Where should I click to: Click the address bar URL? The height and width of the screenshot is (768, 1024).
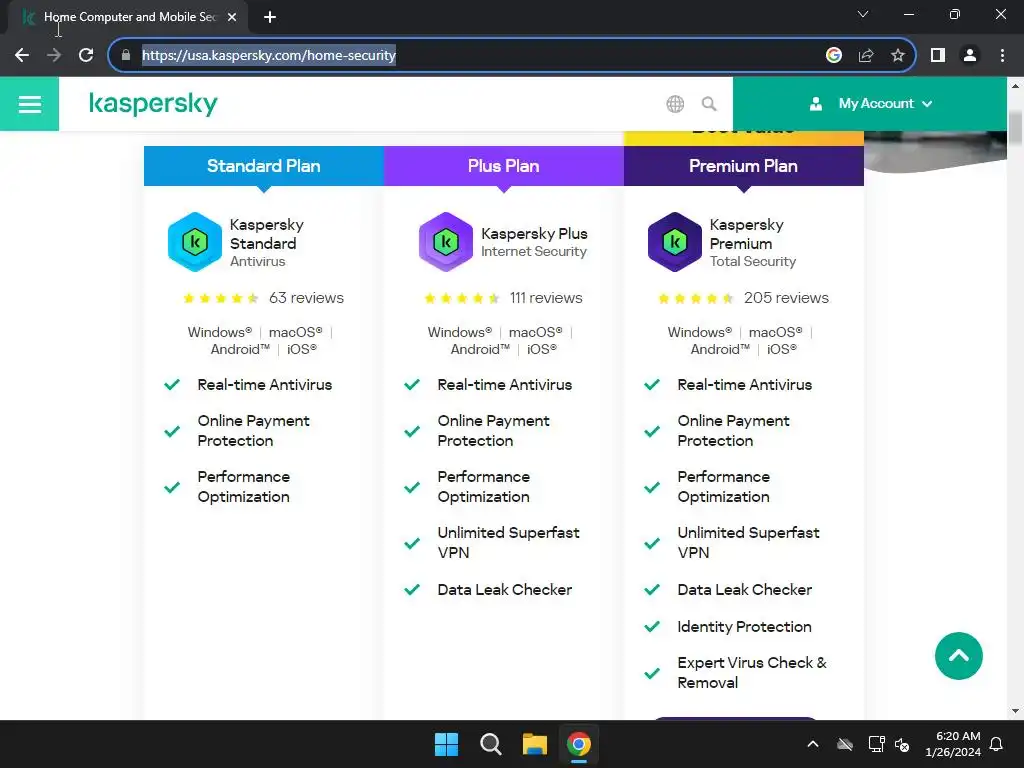pos(268,56)
